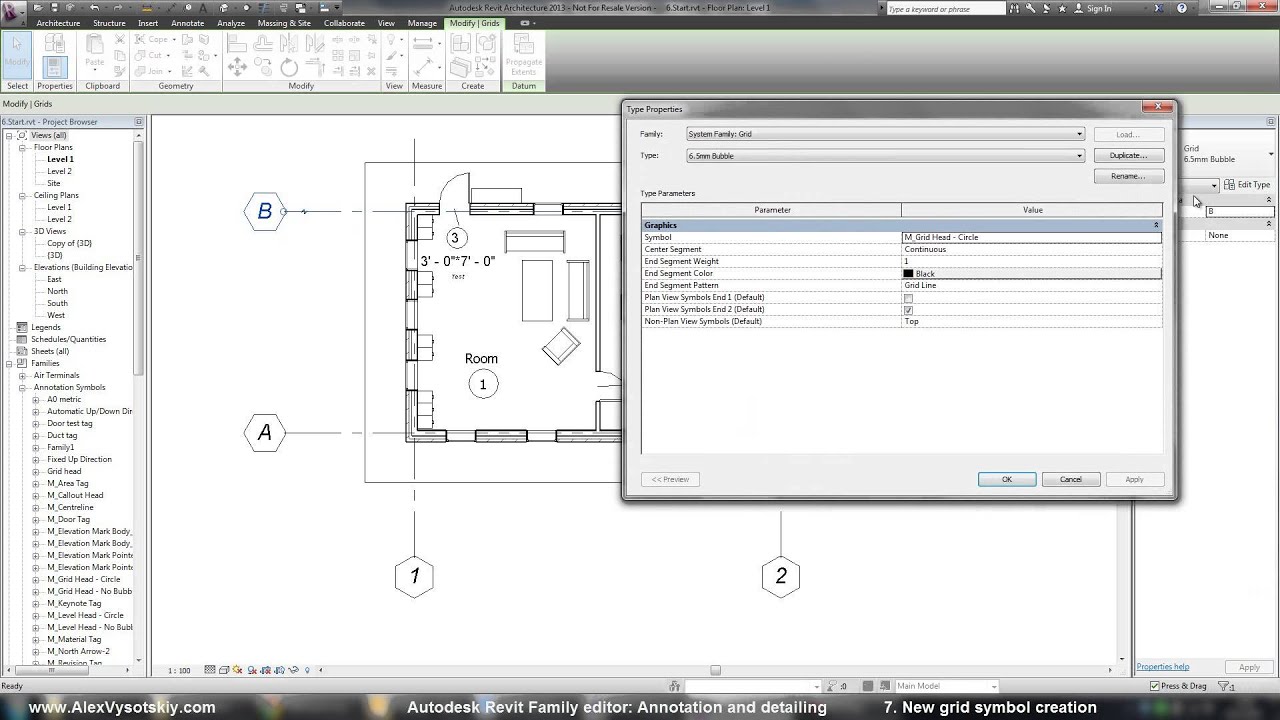The width and height of the screenshot is (1280, 720).
Task: Select M_Grid Head - Circle in Project Browser
Action: coord(83,579)
